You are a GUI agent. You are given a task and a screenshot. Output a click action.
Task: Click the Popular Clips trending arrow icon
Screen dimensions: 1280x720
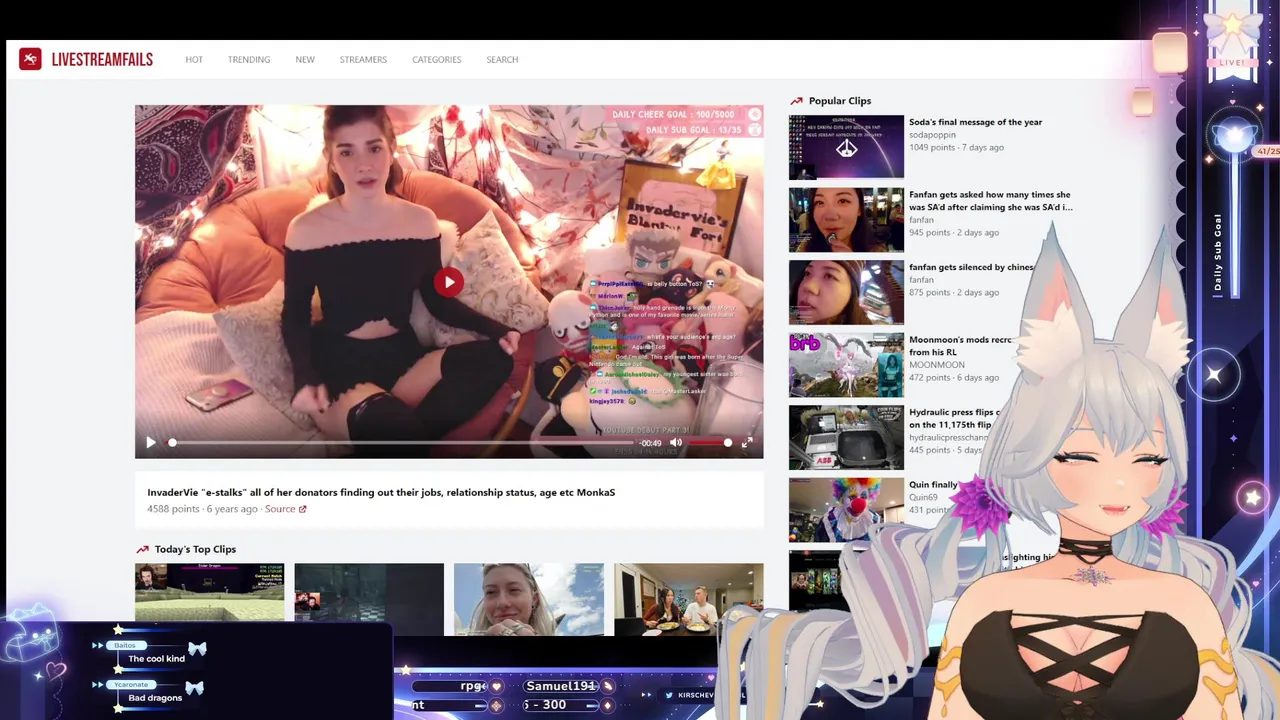797,101
